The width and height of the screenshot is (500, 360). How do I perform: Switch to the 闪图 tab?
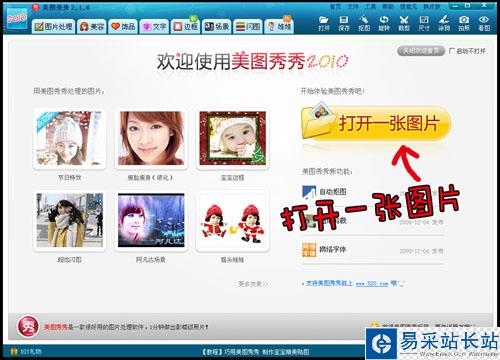pos(248,26)
